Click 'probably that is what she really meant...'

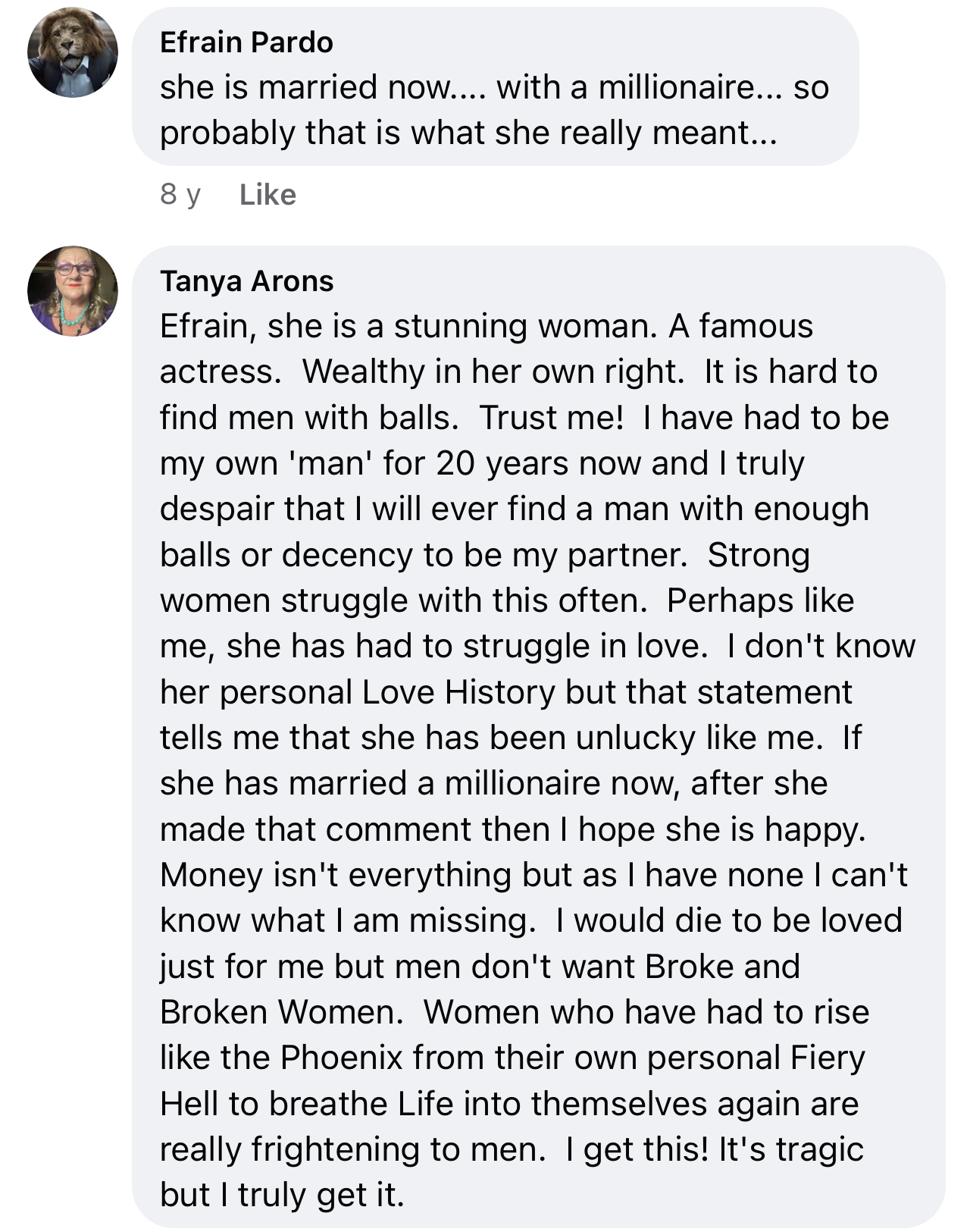[468, 133]
